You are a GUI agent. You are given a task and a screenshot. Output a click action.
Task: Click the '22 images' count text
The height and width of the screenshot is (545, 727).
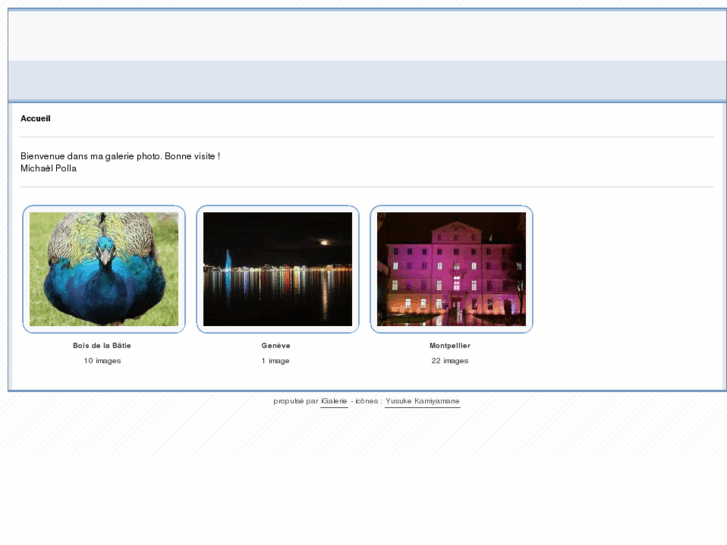tap(450, 361)
